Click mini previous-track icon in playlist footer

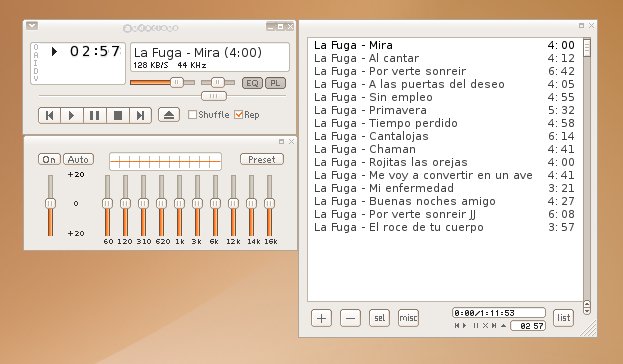point(457,325)
